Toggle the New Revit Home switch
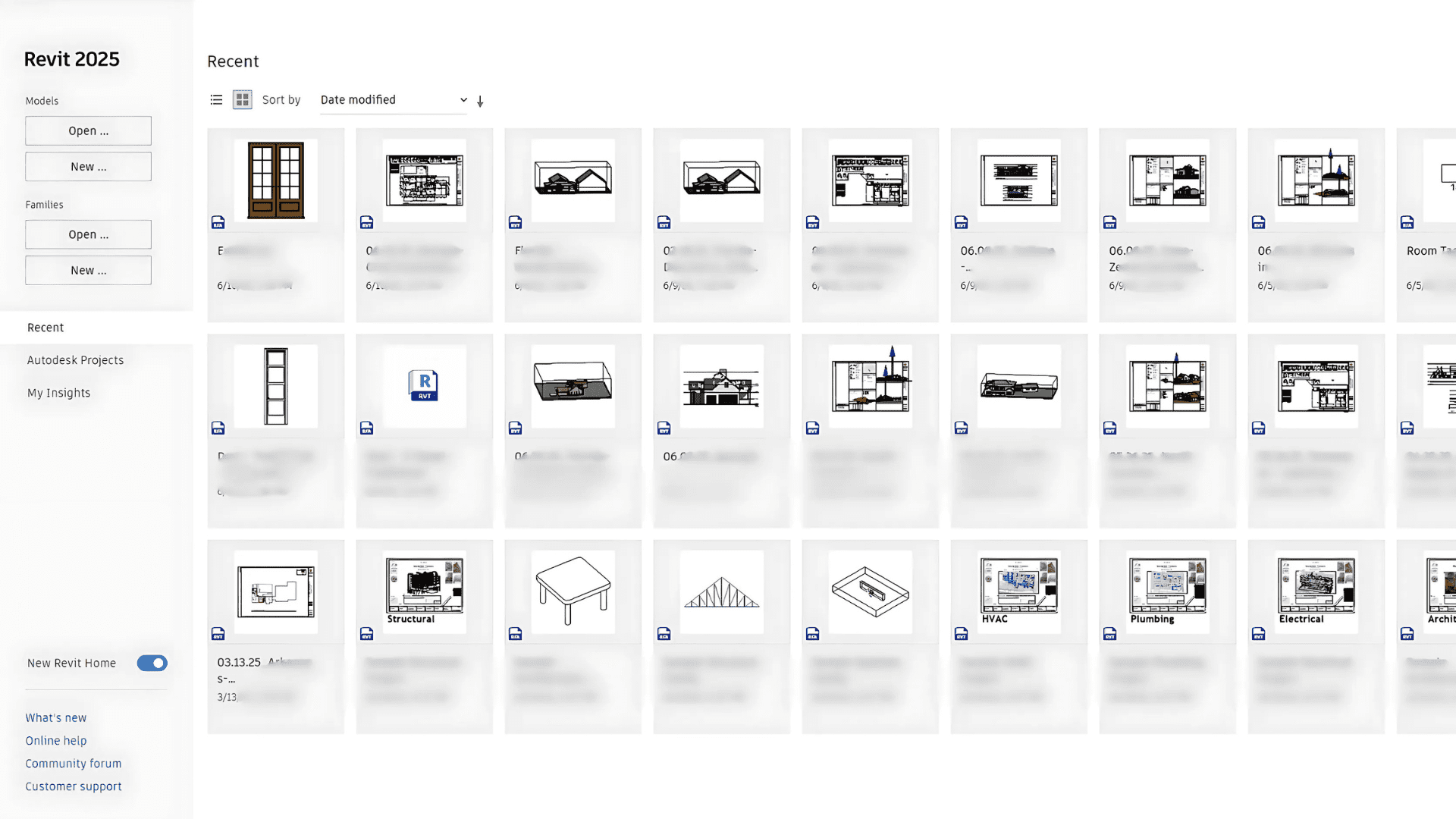 click(x=152, y=663)
